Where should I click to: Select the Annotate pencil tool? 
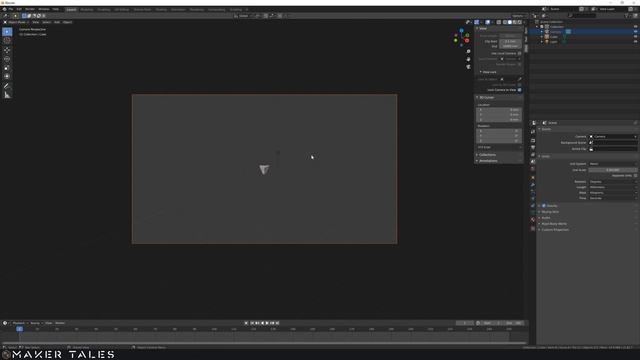click(x=7, y=86)
